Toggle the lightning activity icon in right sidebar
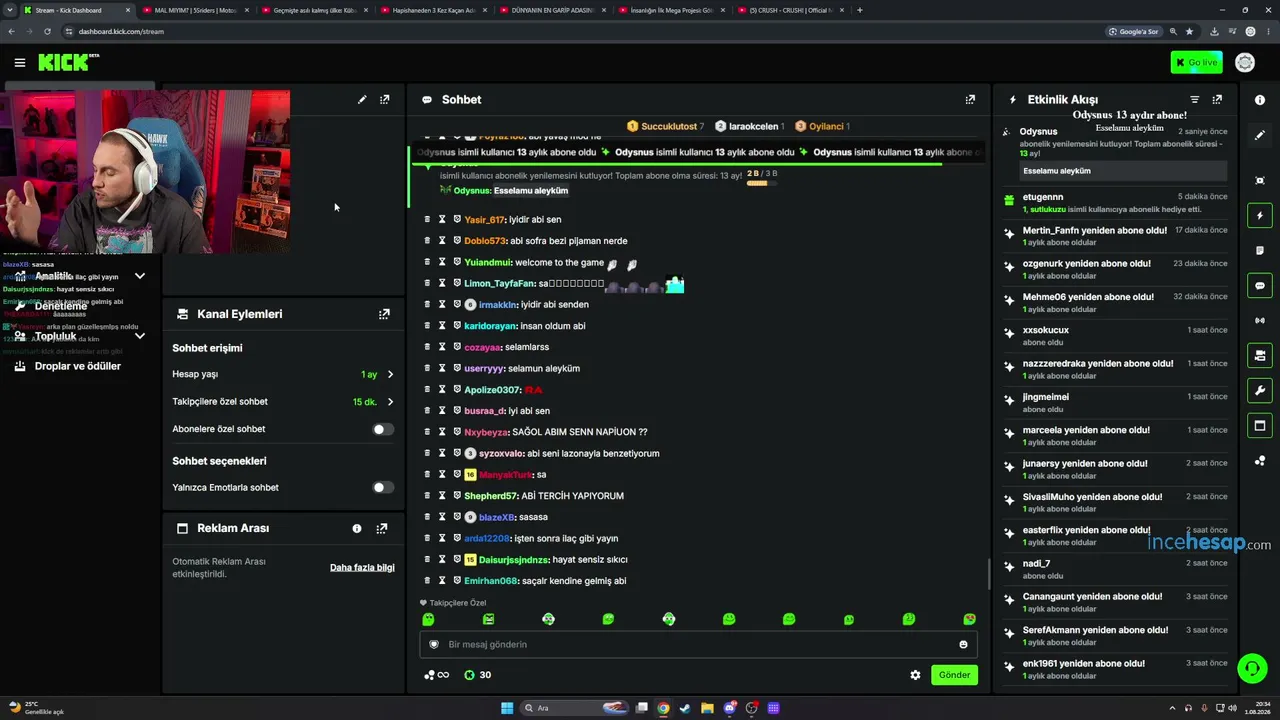The height and width of the screenshot is (720, 1280). [x=1260, y=216]
